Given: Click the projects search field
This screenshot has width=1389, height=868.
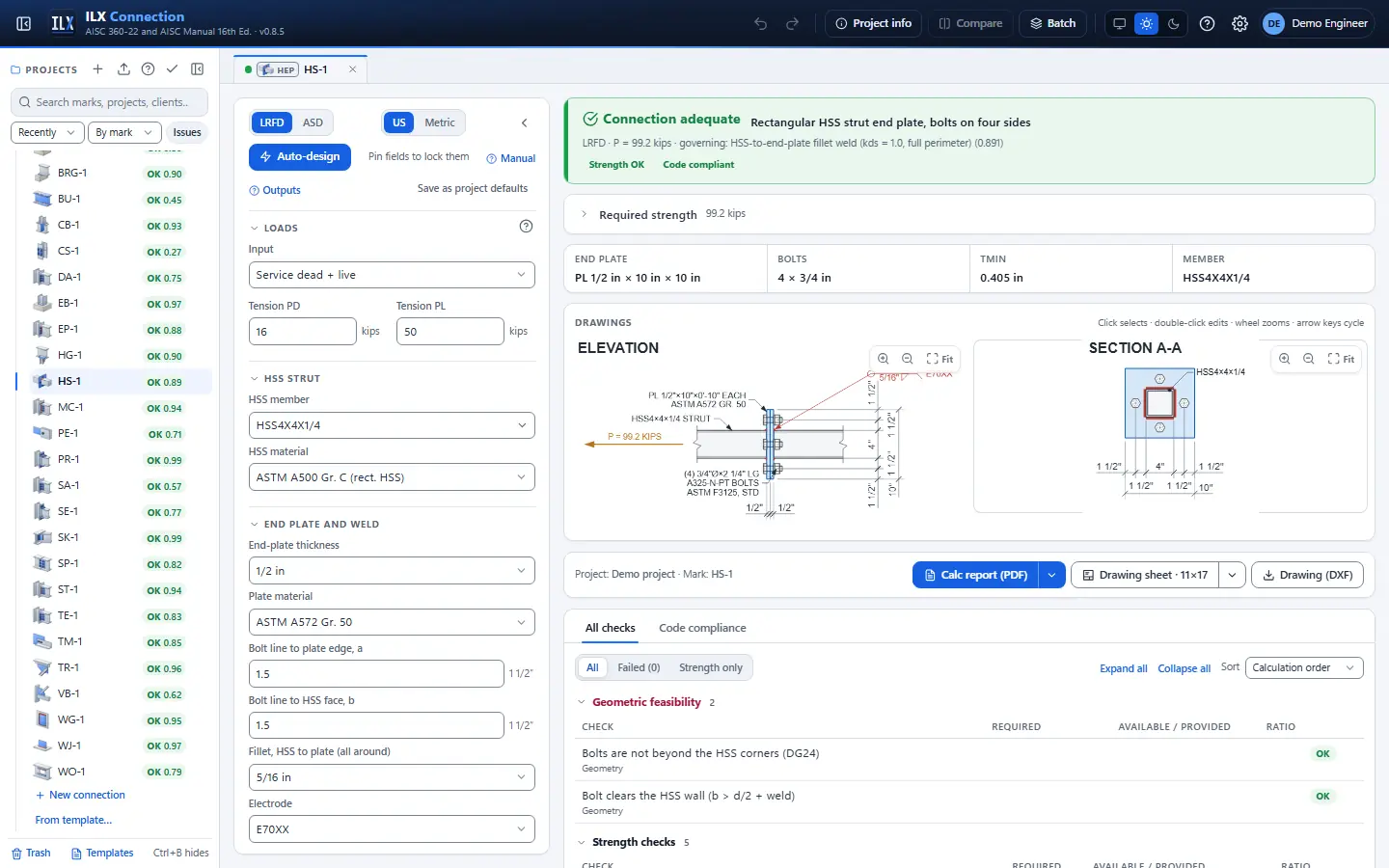Looking at the screenshot, I should click(x=110, y=102).
